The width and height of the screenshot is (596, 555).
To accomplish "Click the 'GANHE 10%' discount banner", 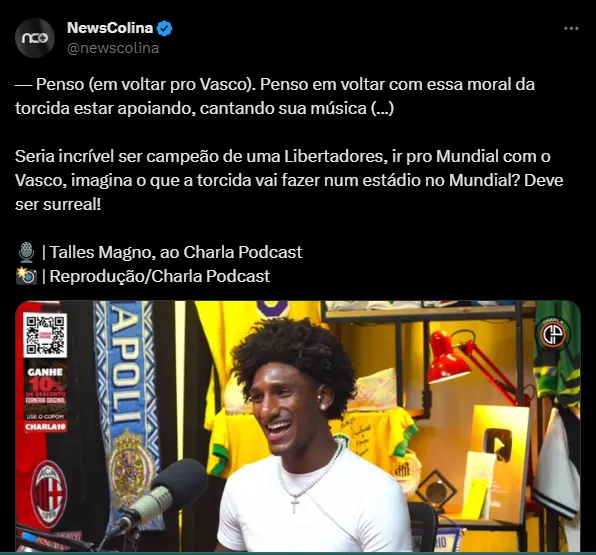I will tap(46, 385).
